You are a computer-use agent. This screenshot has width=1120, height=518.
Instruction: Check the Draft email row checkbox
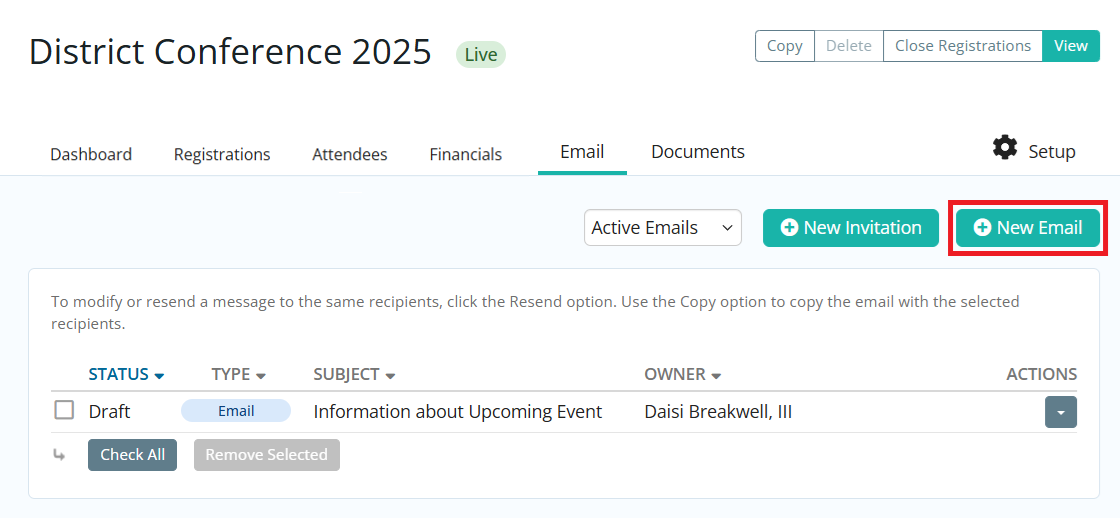pyautogui.click(x=64, y=410)
